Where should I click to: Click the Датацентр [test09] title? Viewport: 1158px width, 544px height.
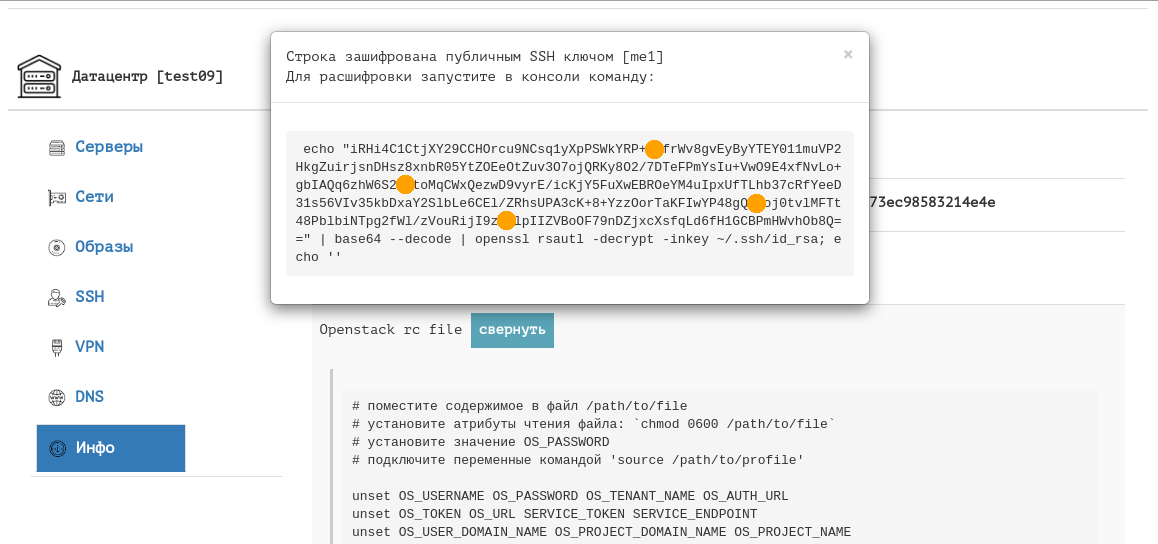click(147, 77)
